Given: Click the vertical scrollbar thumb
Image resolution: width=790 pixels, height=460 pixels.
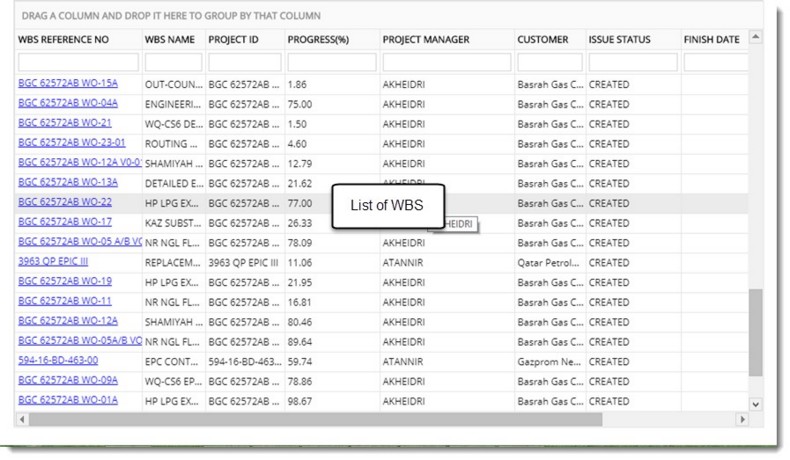Looking at the screenshot, I should 756,340.
